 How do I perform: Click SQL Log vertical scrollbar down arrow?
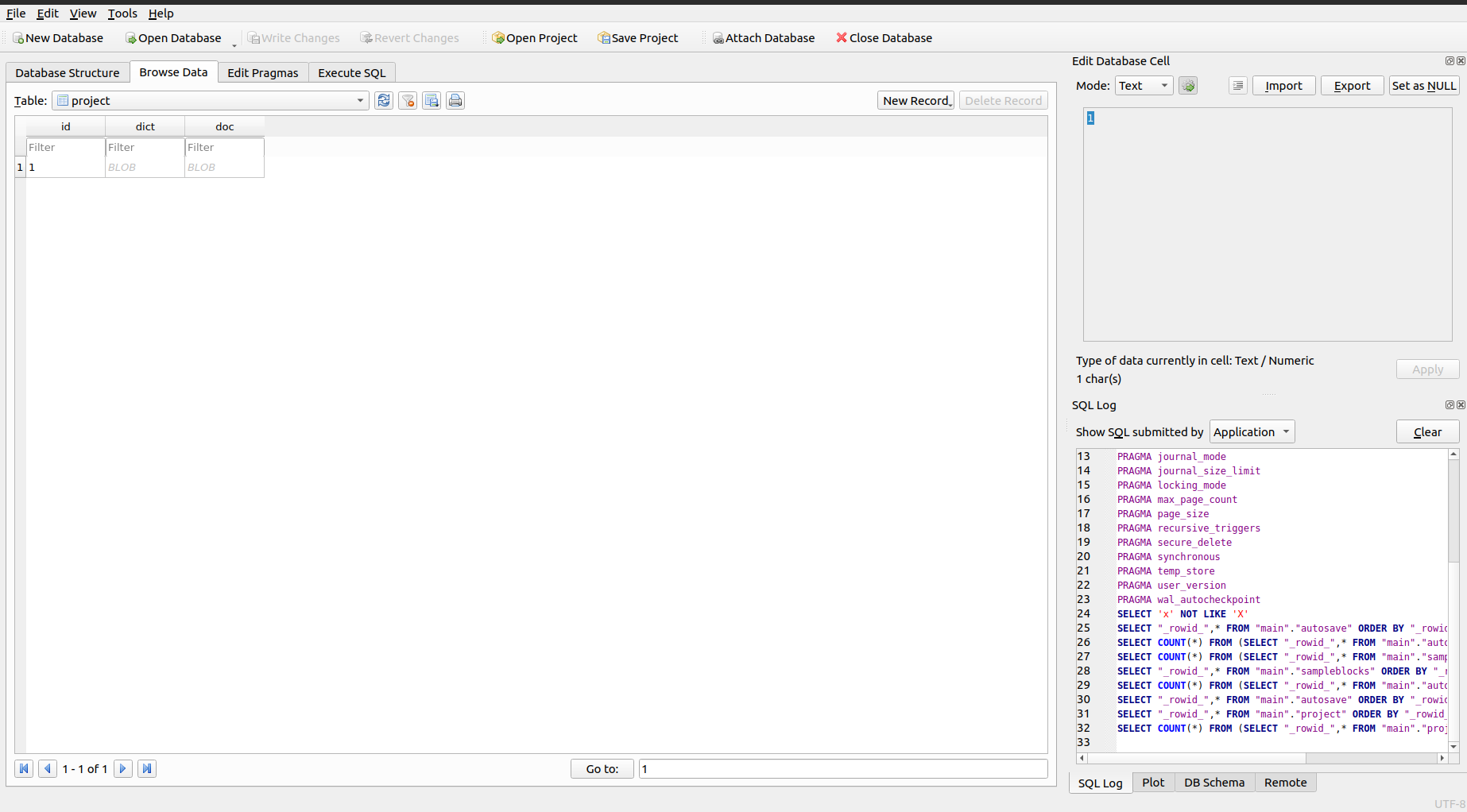pos(1453,747)
